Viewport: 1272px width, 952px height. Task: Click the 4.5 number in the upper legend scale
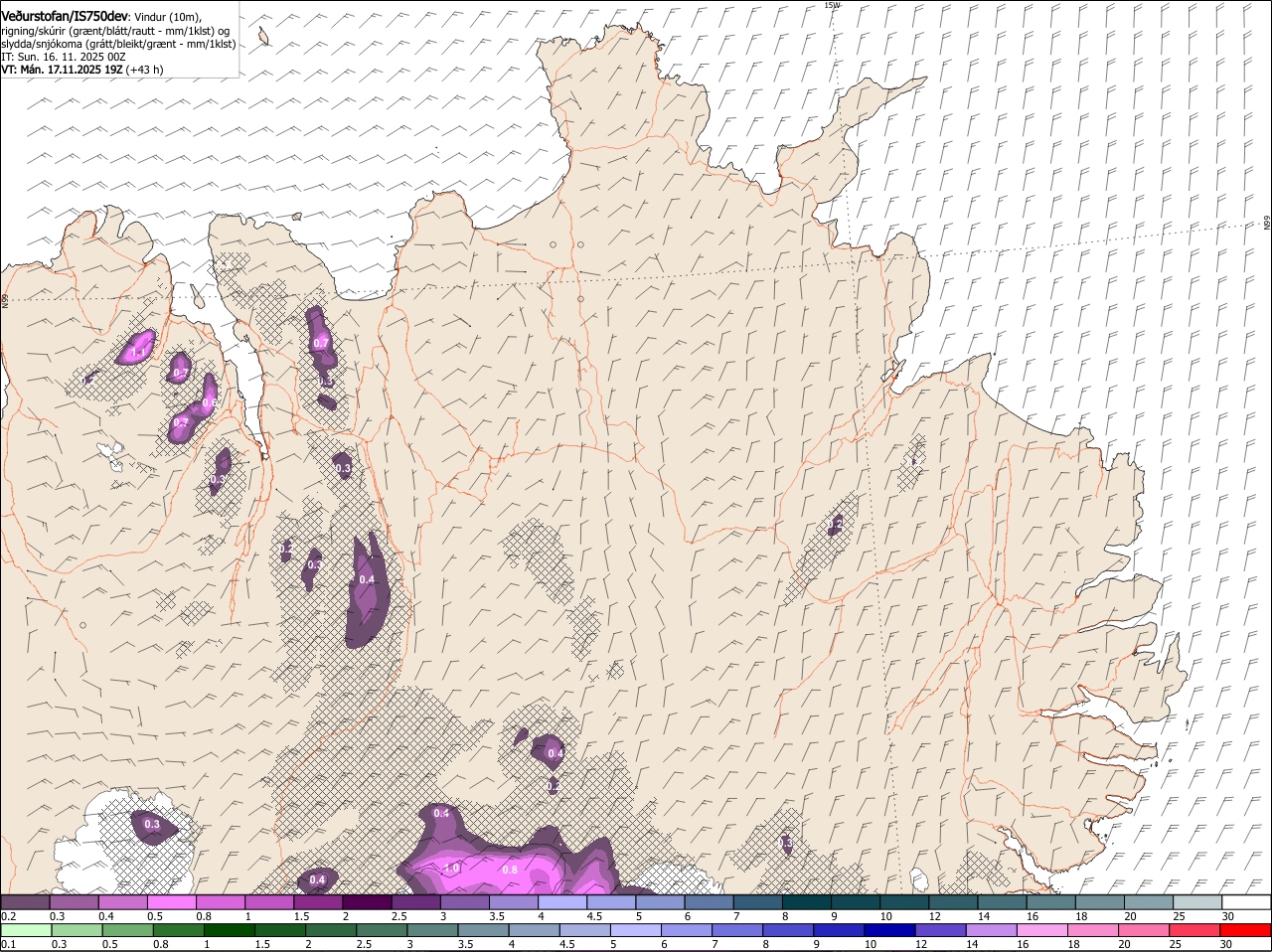point(594,916)
